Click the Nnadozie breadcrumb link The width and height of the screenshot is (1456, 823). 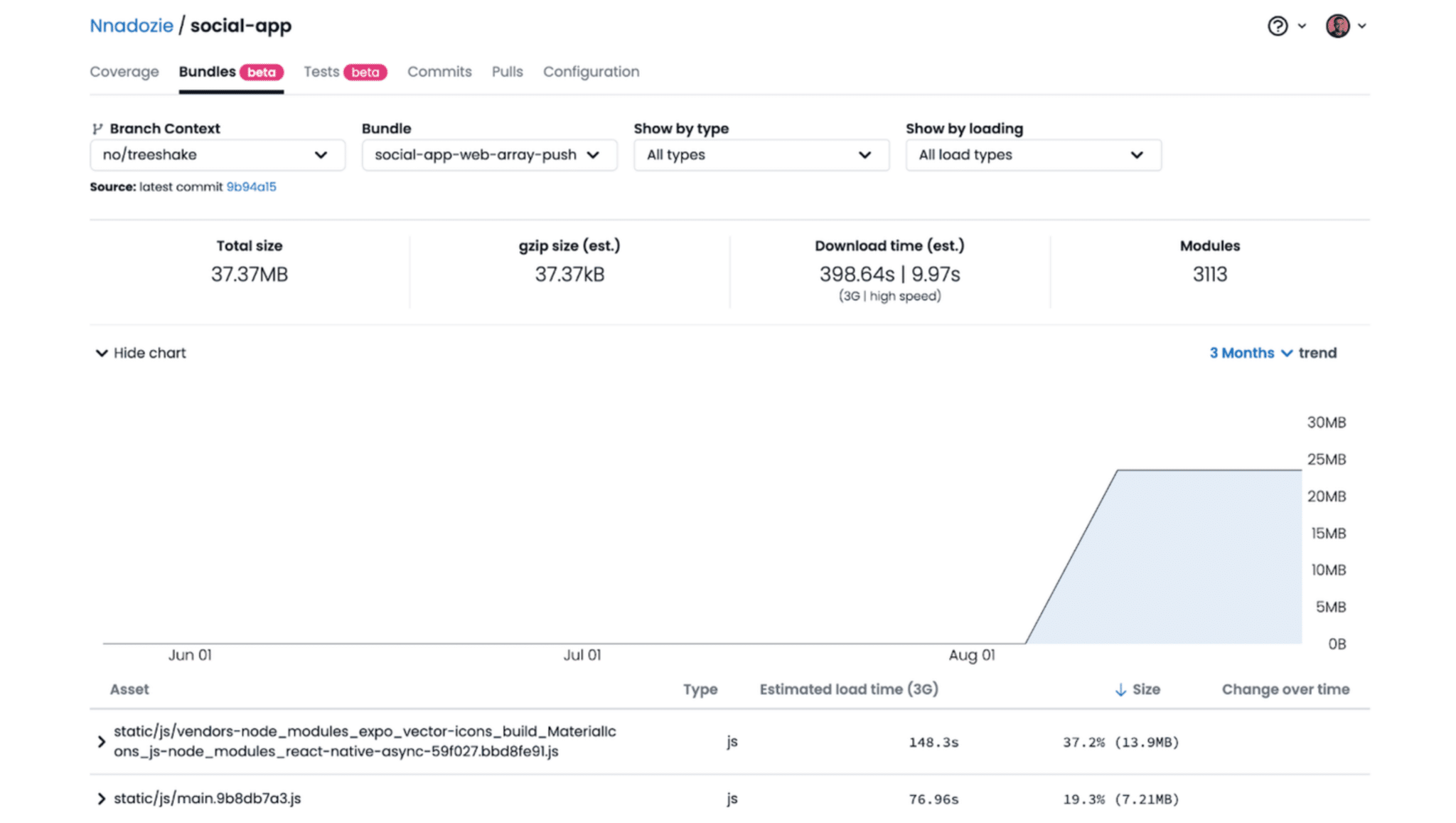pyautogui.click(x=131, y=25)
